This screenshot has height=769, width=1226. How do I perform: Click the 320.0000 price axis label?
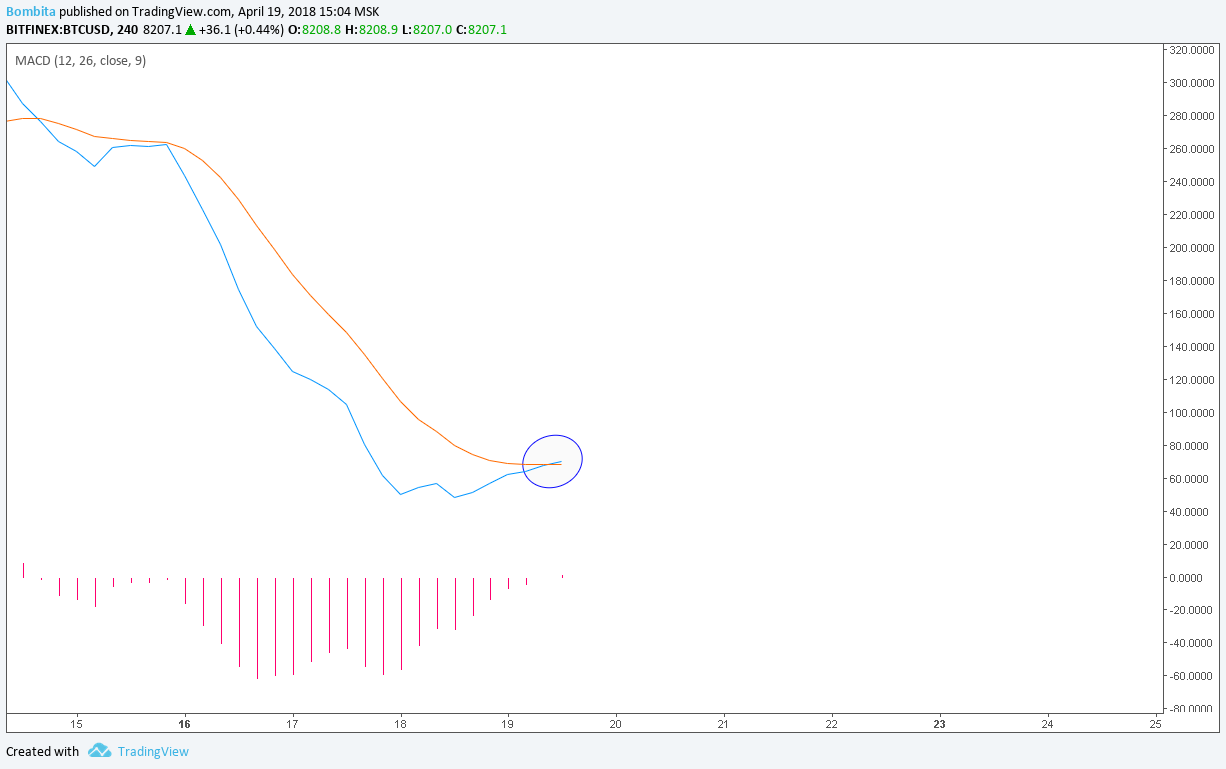click(1191, 50)
